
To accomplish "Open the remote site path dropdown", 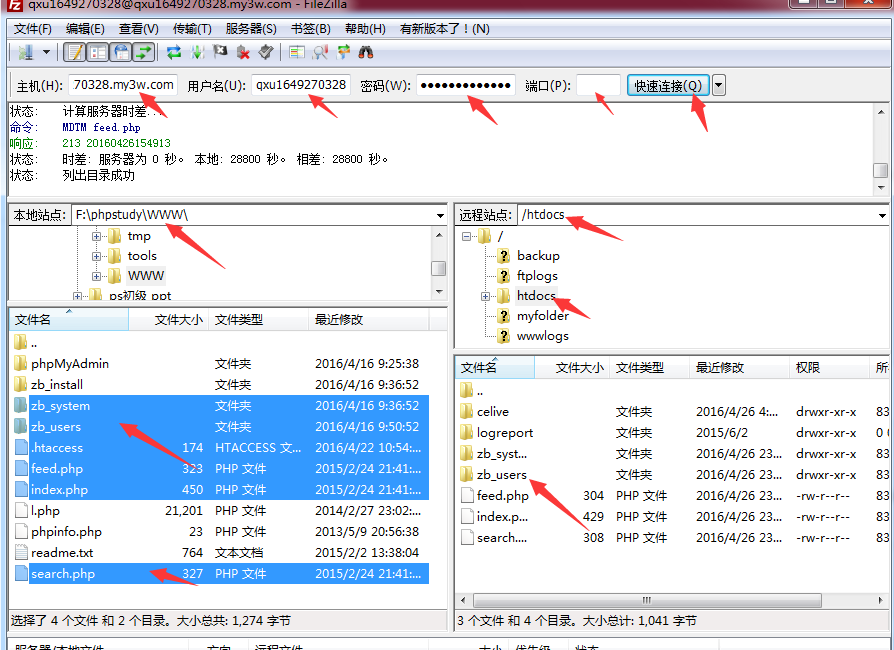I will point(880,215).
